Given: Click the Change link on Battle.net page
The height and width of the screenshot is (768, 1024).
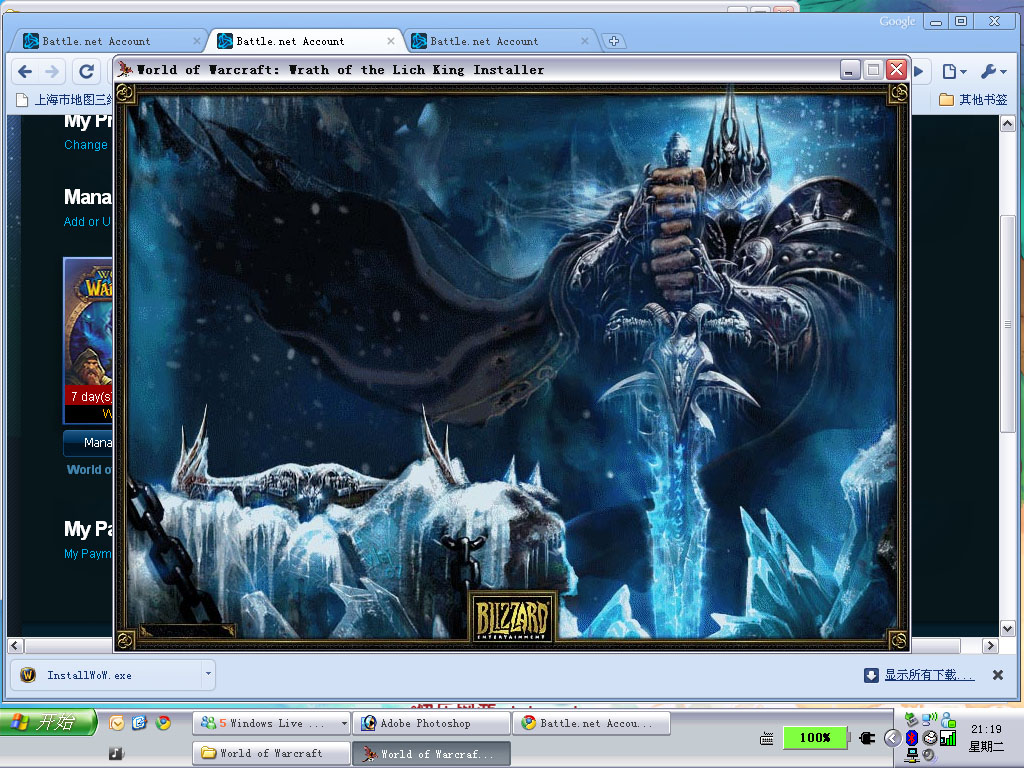Looking at the screenshot, I should pos(86,145).
